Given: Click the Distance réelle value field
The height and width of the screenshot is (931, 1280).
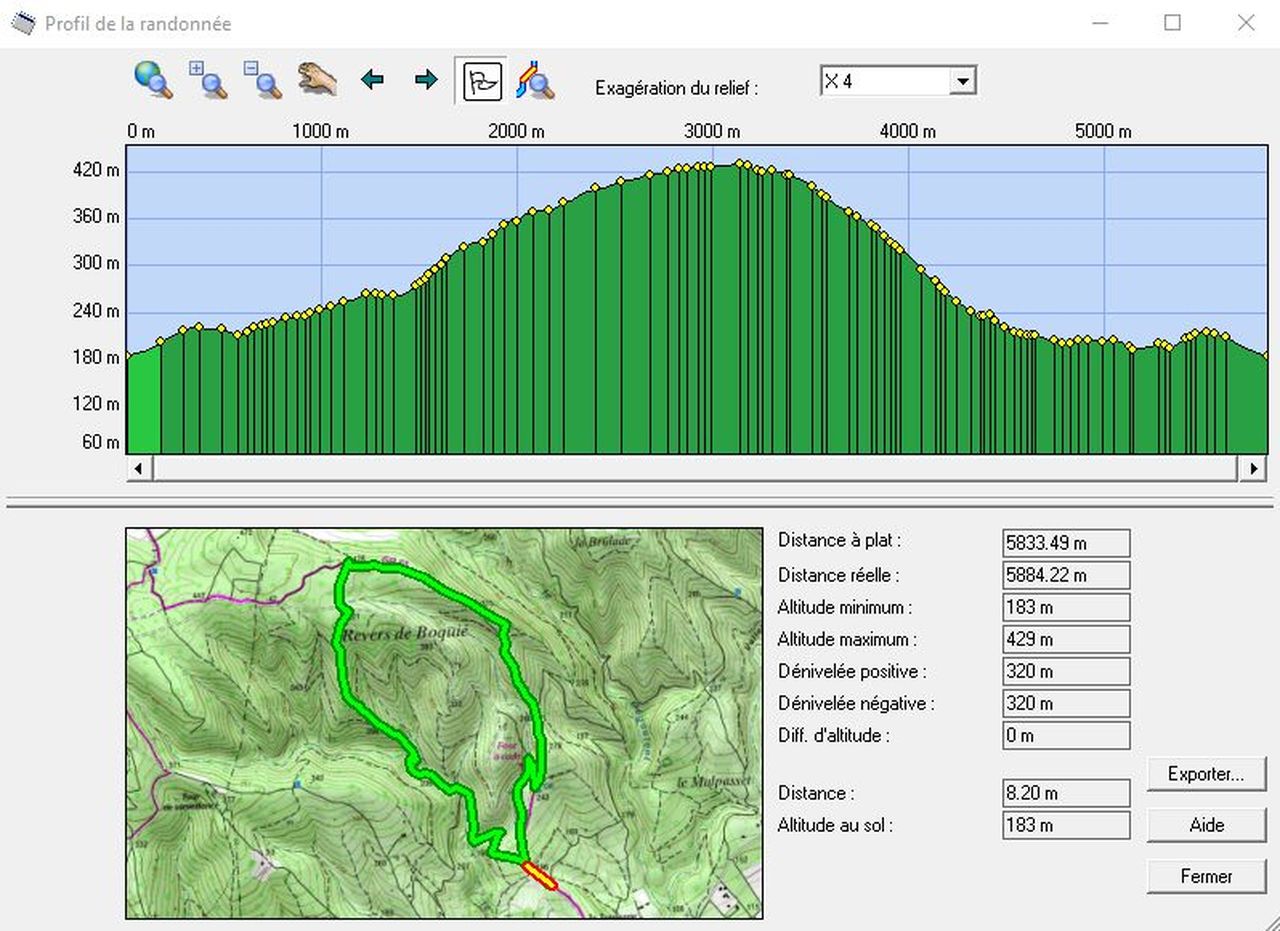Looking at the screenshot, I should coord(1066,575).
